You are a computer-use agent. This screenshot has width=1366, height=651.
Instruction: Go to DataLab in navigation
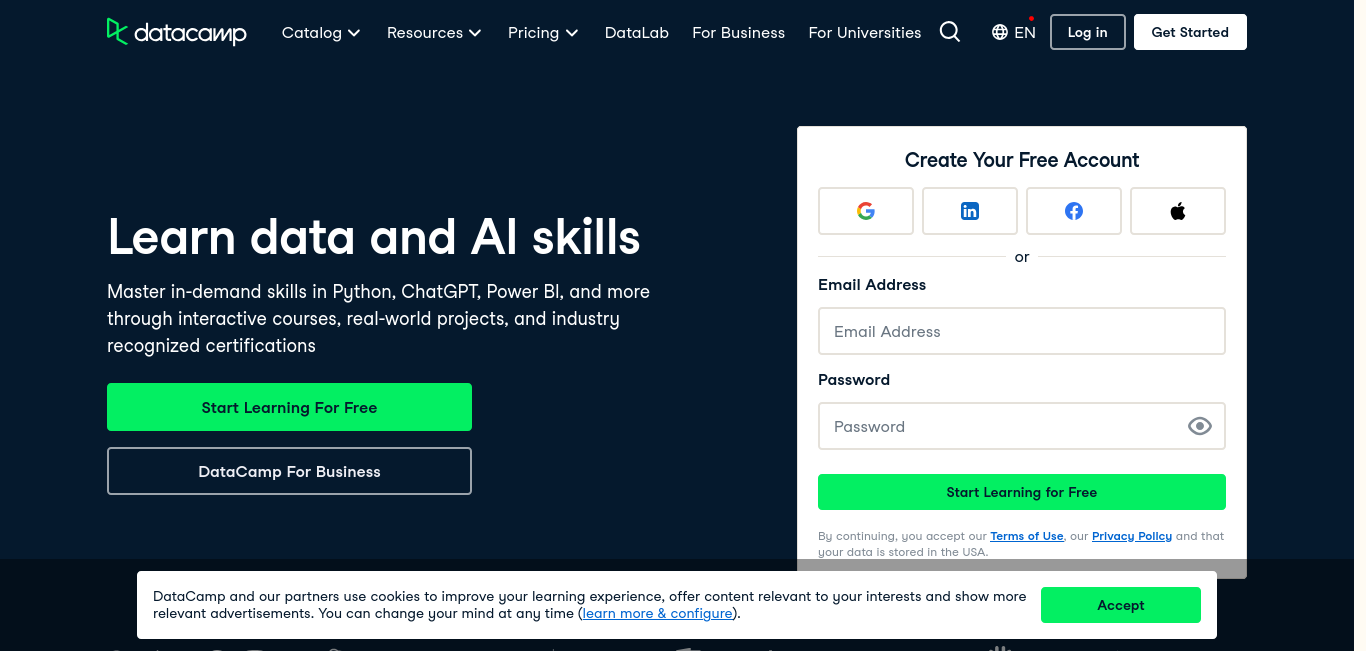pyautogui.click(x=637, y=32)
